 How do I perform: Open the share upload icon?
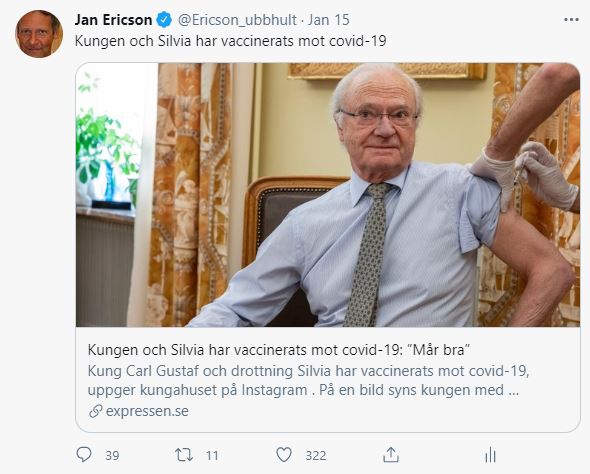tap(391, 454)
